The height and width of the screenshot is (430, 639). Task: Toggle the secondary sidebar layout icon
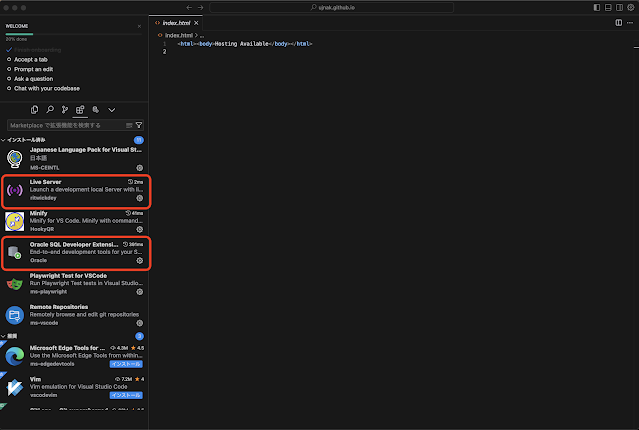[619, 7]
